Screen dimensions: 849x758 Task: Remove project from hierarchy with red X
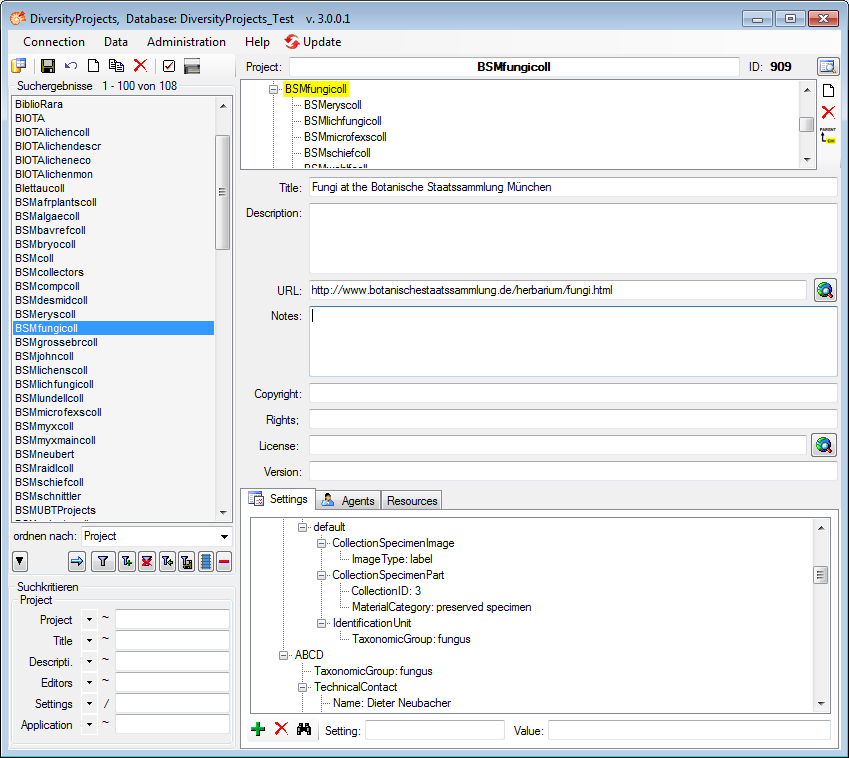[x=828, y=112]
